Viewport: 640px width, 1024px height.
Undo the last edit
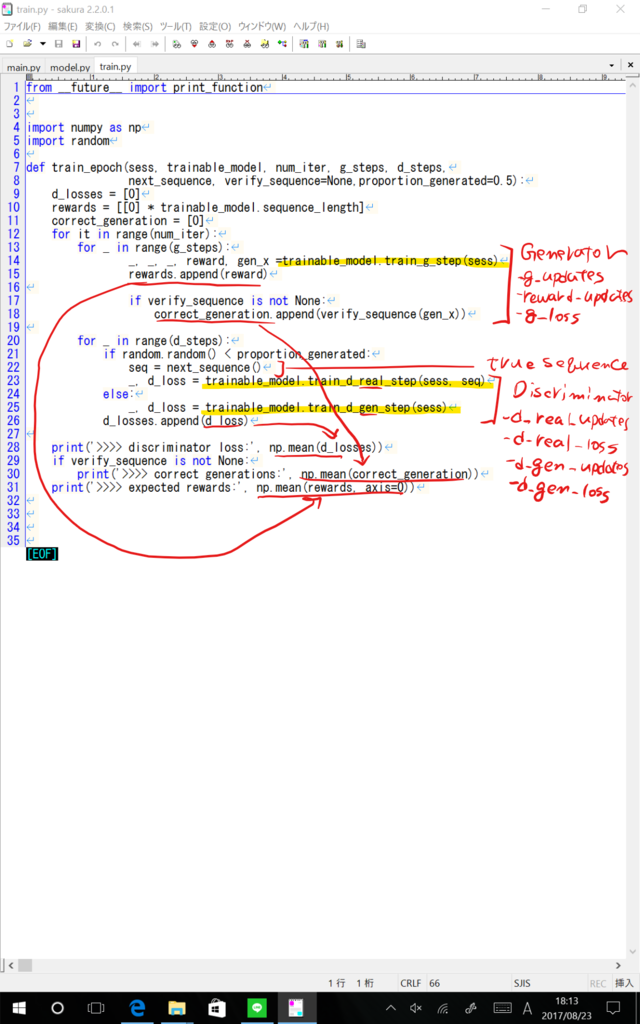click(97, 44)
